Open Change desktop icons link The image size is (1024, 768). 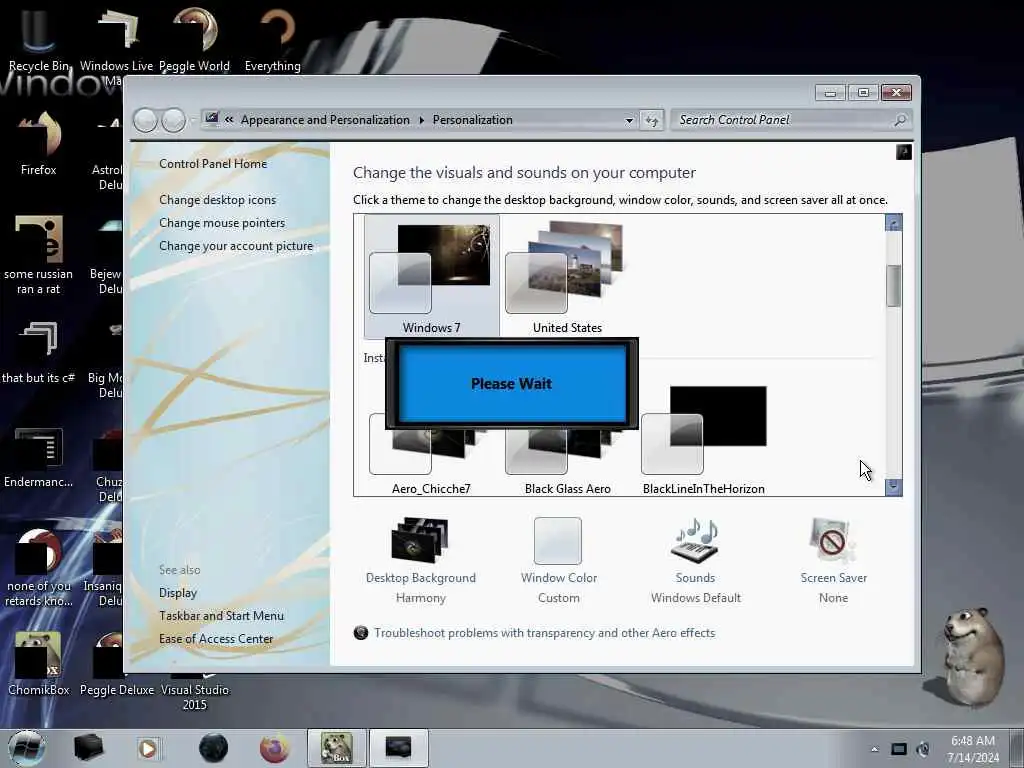[217, 200]
